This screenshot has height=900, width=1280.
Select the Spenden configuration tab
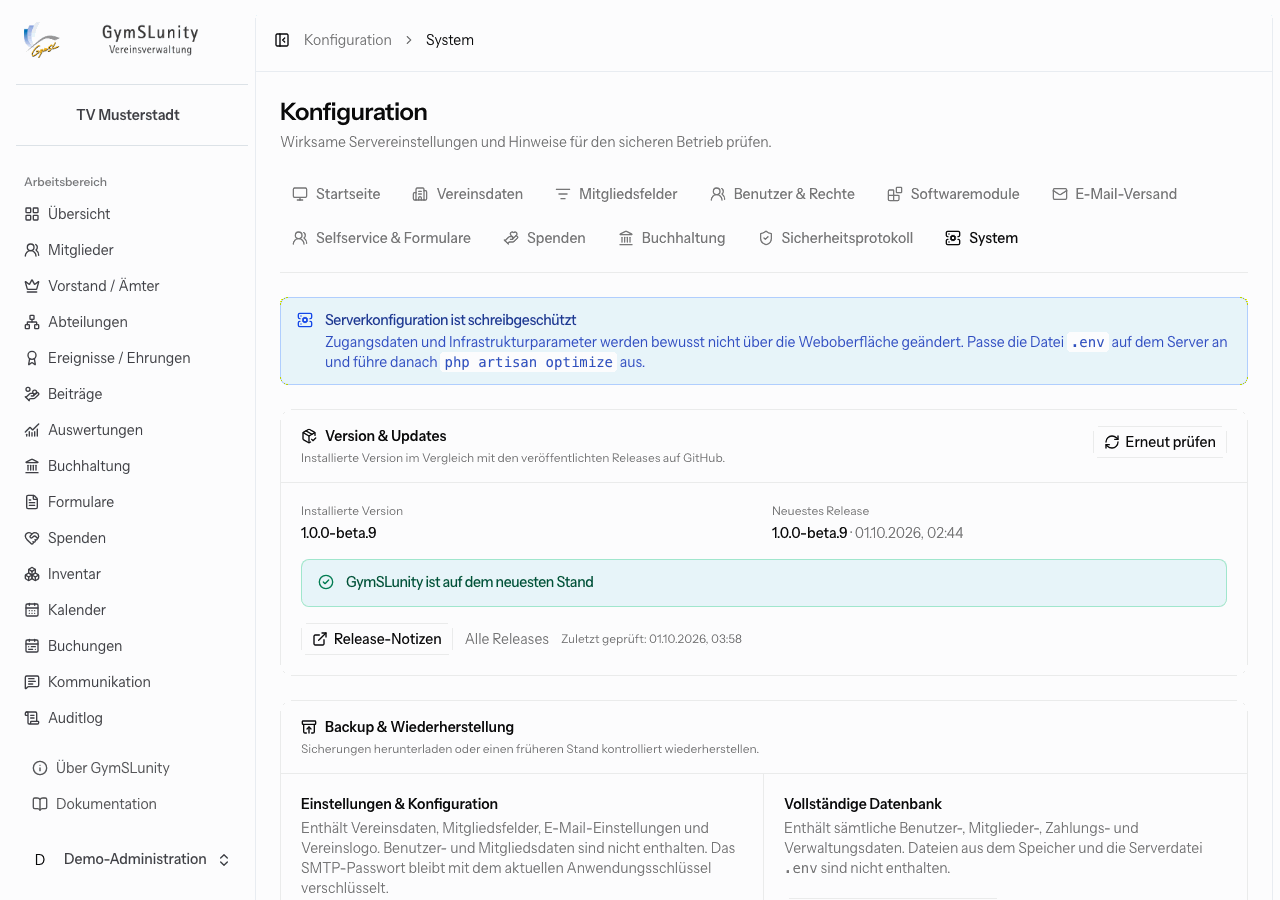544,238
